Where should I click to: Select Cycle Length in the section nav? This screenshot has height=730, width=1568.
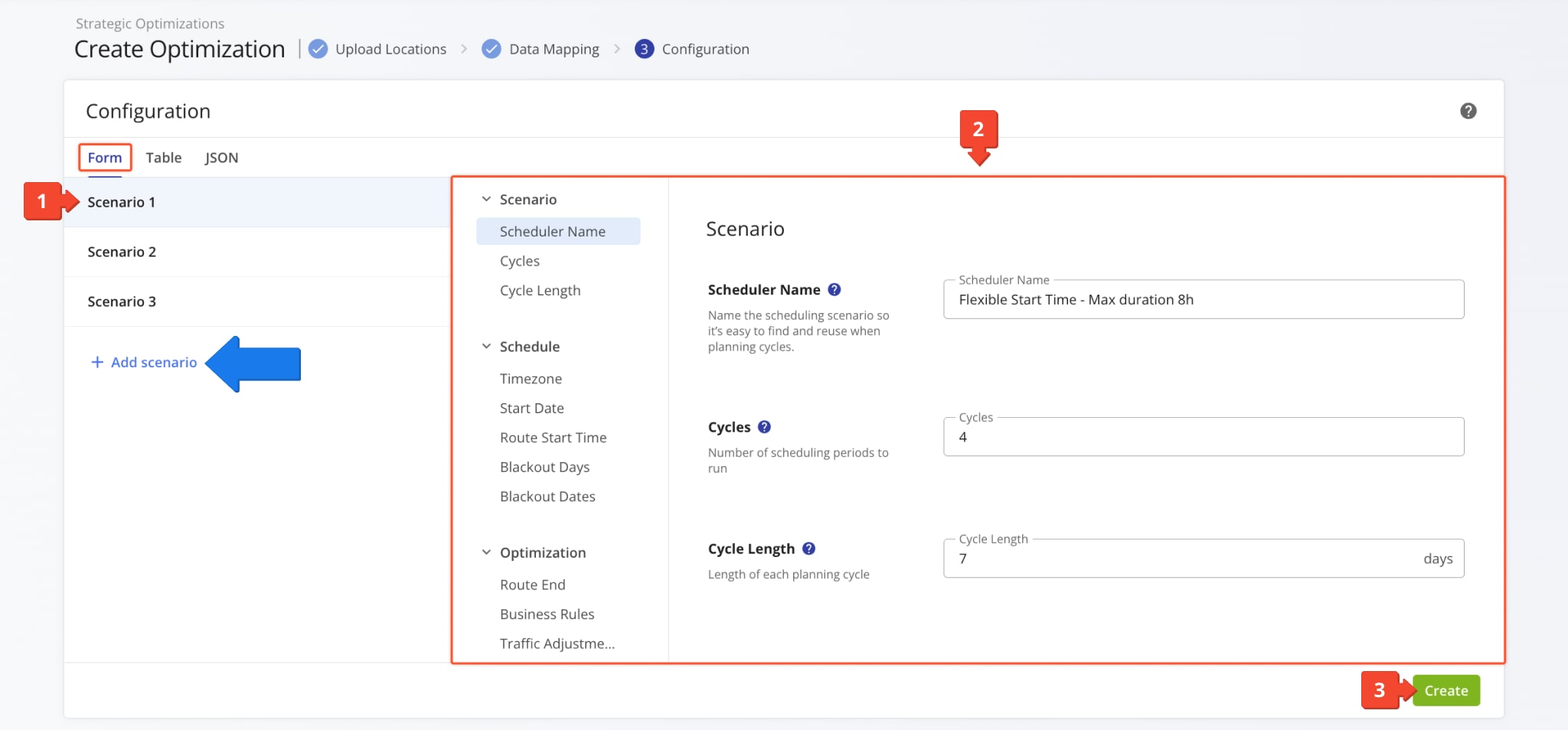[540, 290]
